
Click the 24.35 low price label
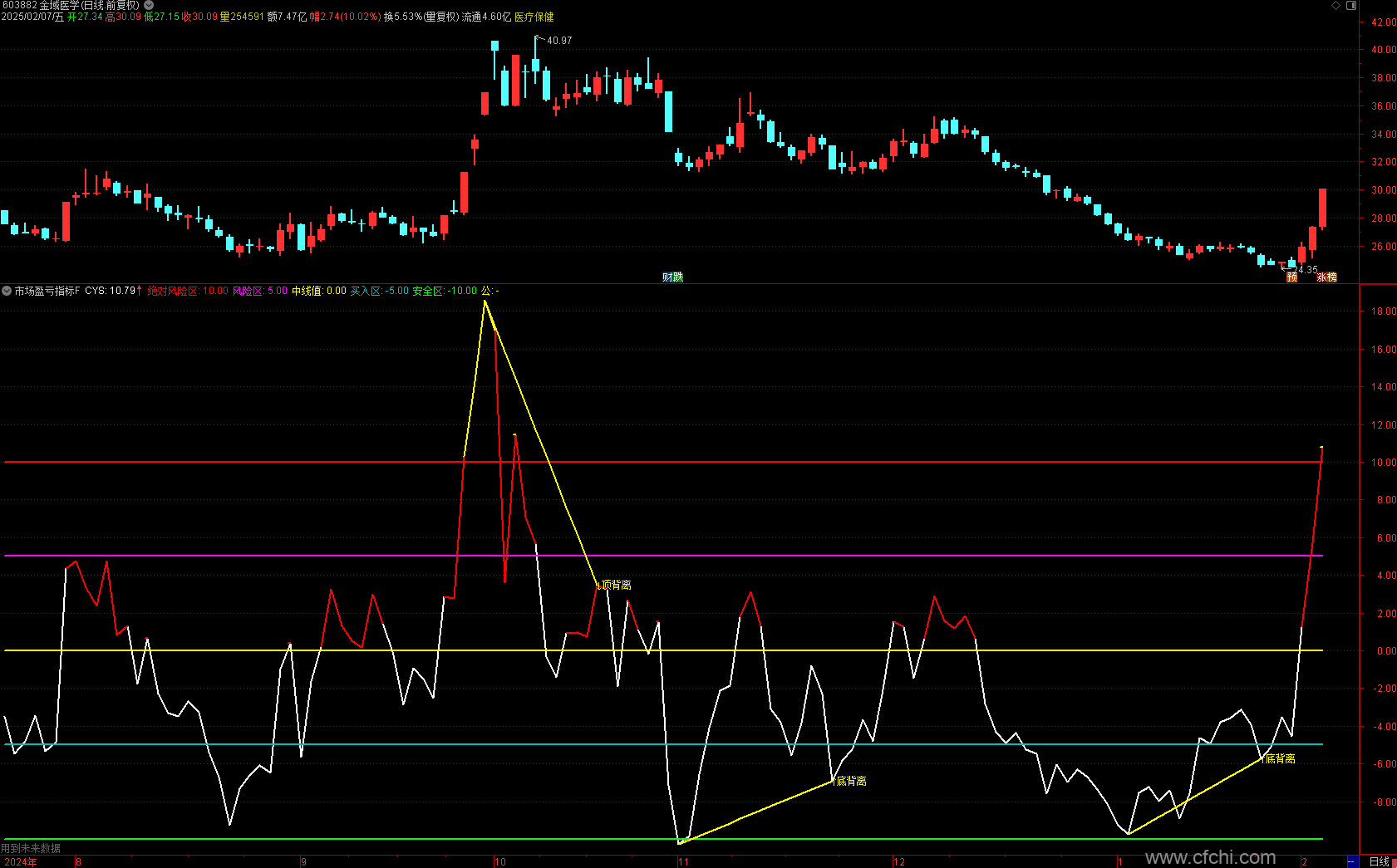[1306, 270]
